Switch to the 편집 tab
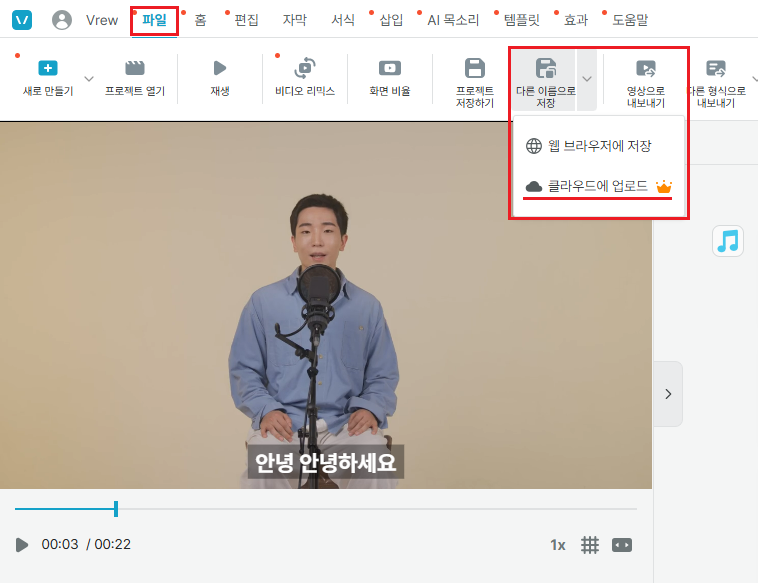 tap(246, 20)
